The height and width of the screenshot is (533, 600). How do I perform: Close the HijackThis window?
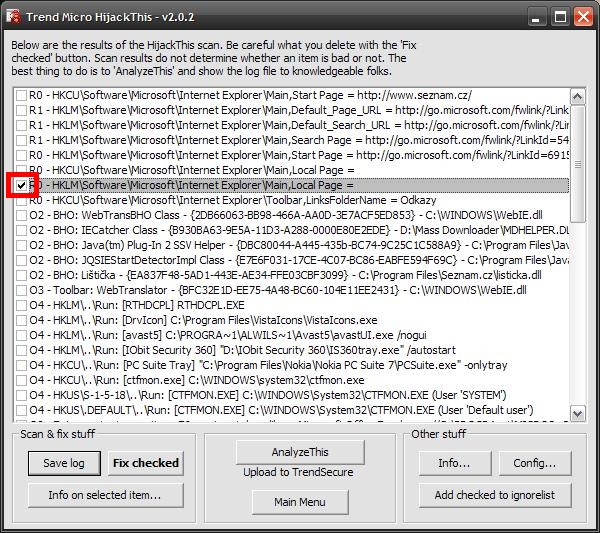(584, 17)
